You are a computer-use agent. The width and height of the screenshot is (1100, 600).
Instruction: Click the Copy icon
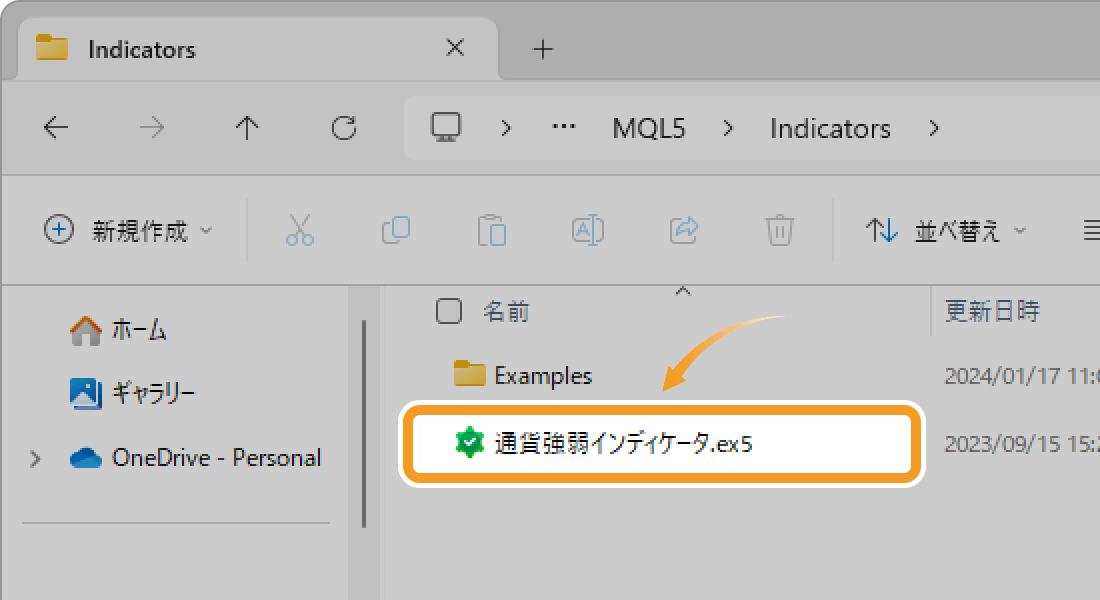[396, 230]
